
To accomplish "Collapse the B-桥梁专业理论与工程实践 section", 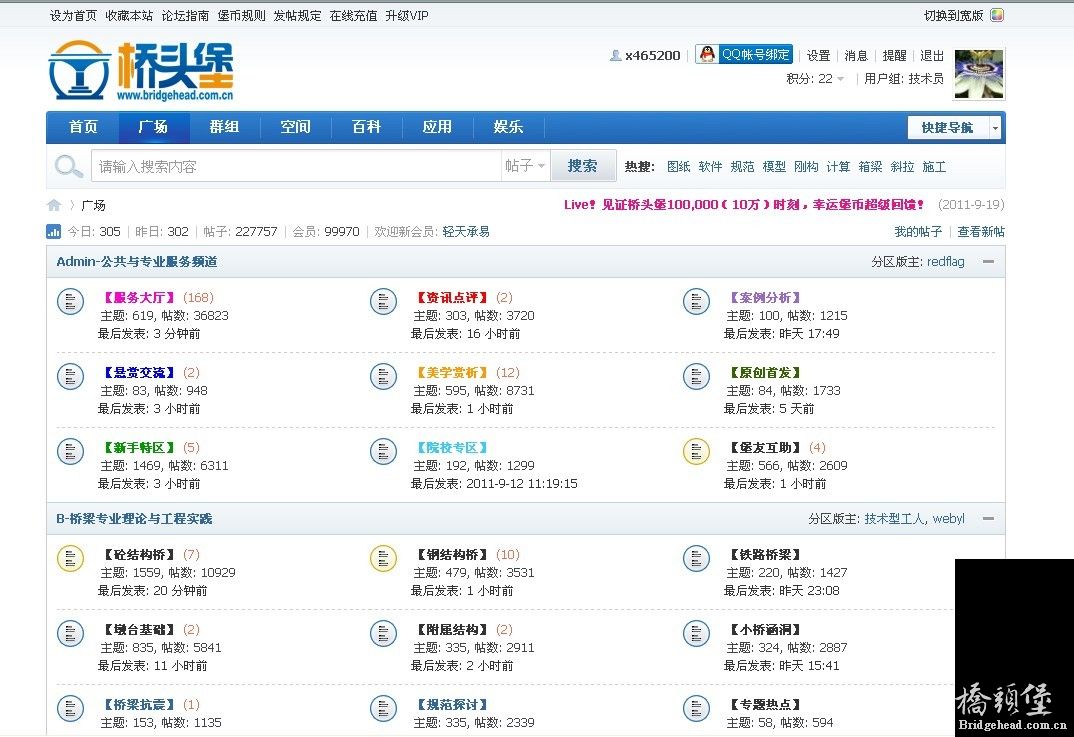I will (988, 519).
